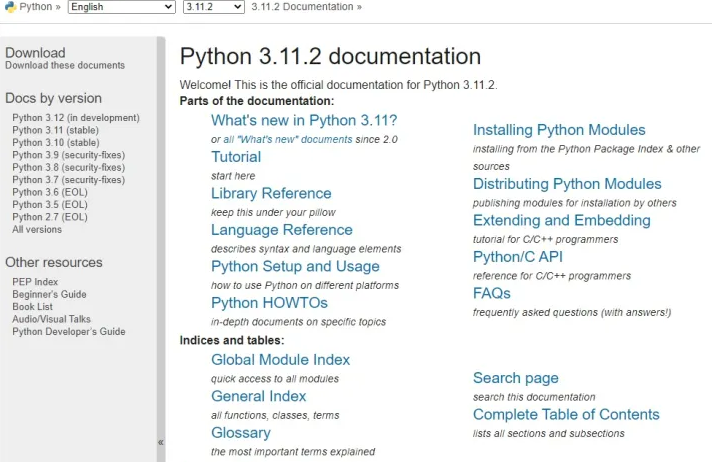The height and width of the screenshot is (462, 712).
Task: Open What's new in Python 3.11?
Action: click(304, 120)
